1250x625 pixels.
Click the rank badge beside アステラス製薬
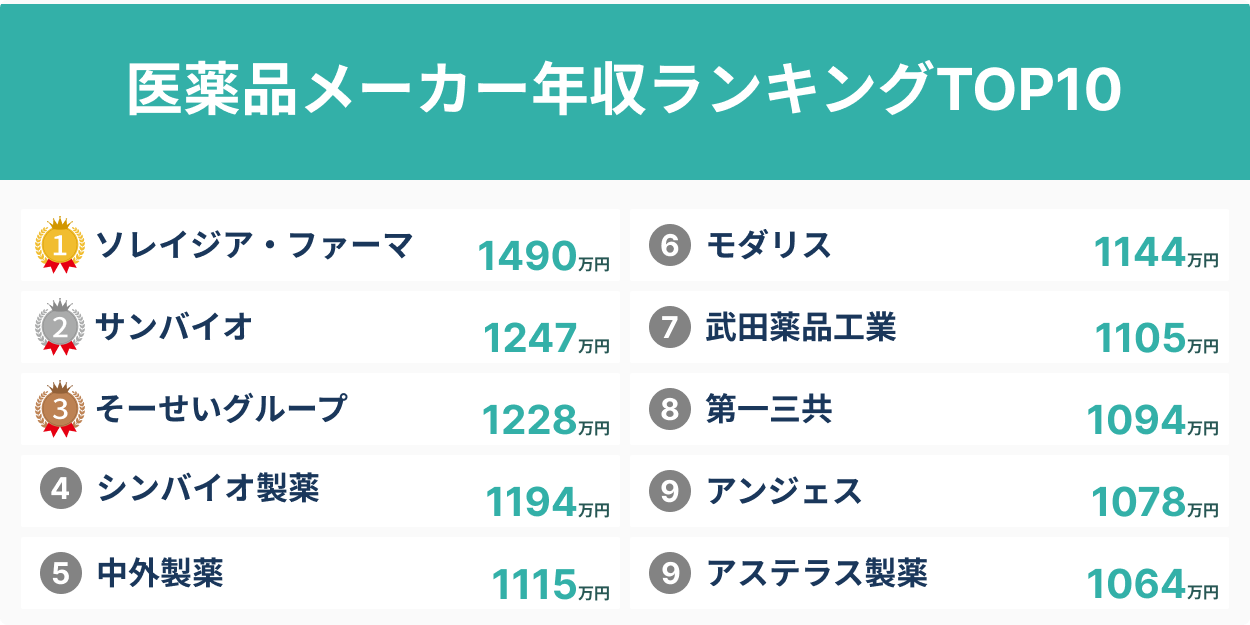point(670,573)
